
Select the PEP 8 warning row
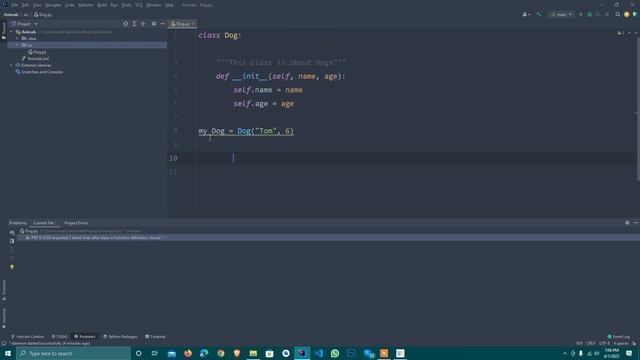[328, 238]
